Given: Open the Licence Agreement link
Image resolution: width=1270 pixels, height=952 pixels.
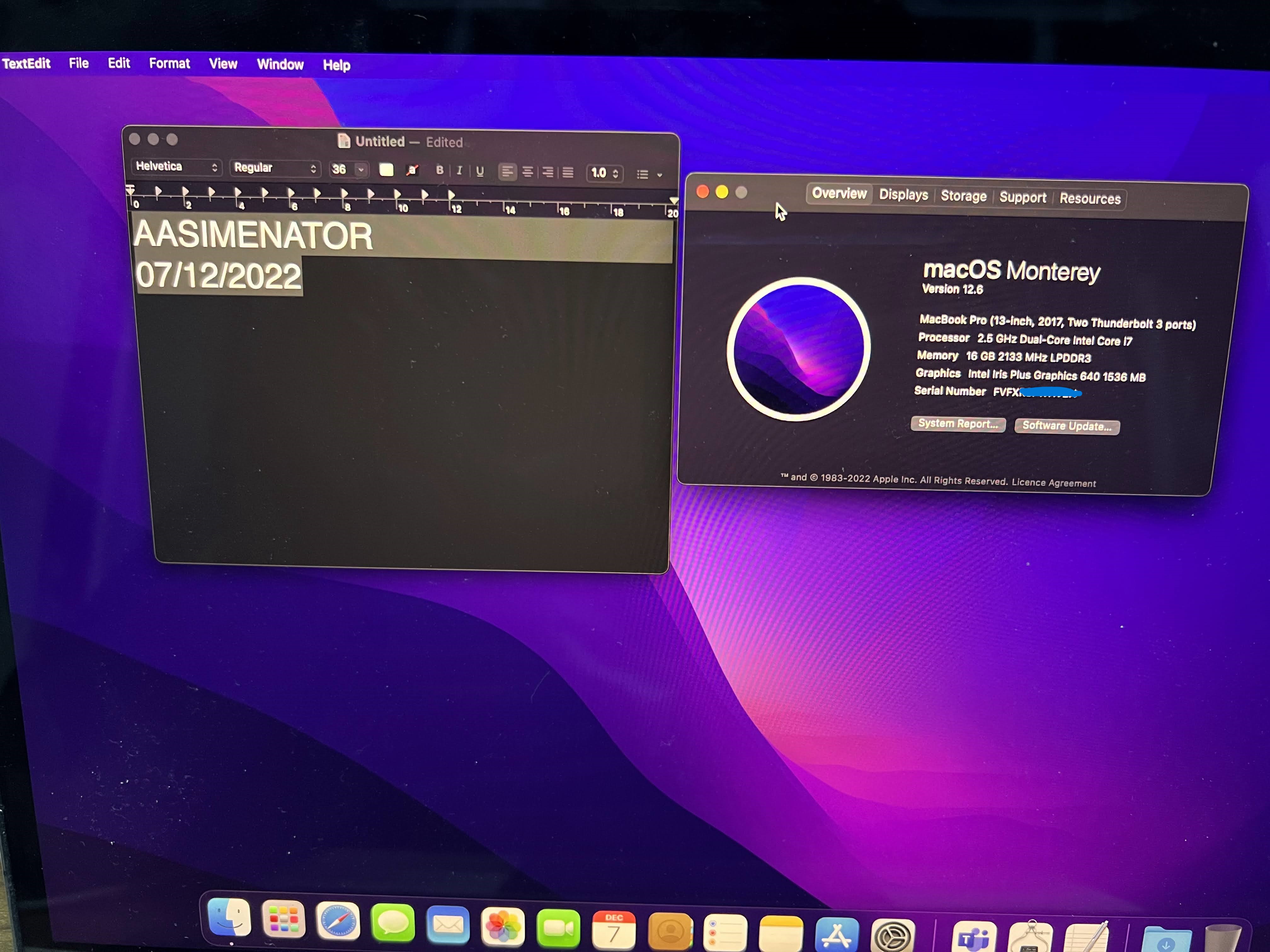Looking at the screenshot, I should pos(1054,483).
